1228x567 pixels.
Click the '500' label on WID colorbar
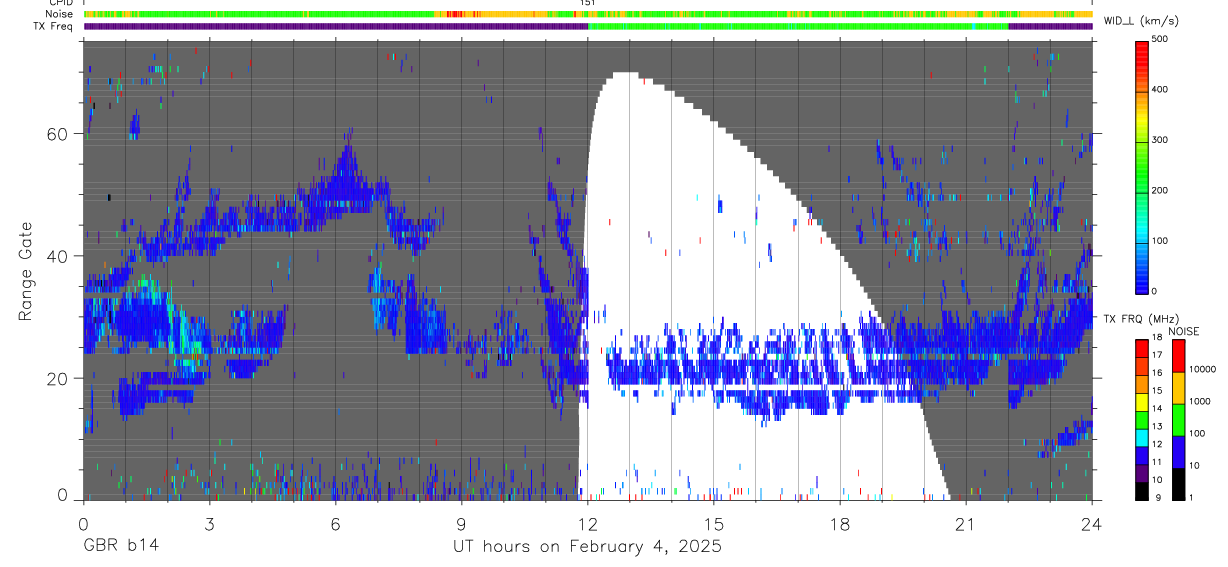pyautogui.click(x=1162, y=39)
